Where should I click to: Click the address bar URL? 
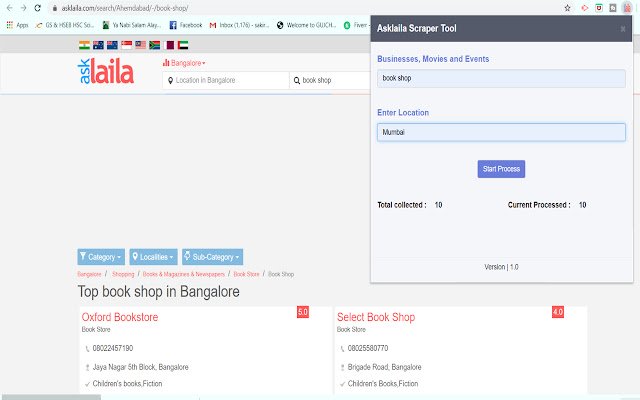coord(125,8)
